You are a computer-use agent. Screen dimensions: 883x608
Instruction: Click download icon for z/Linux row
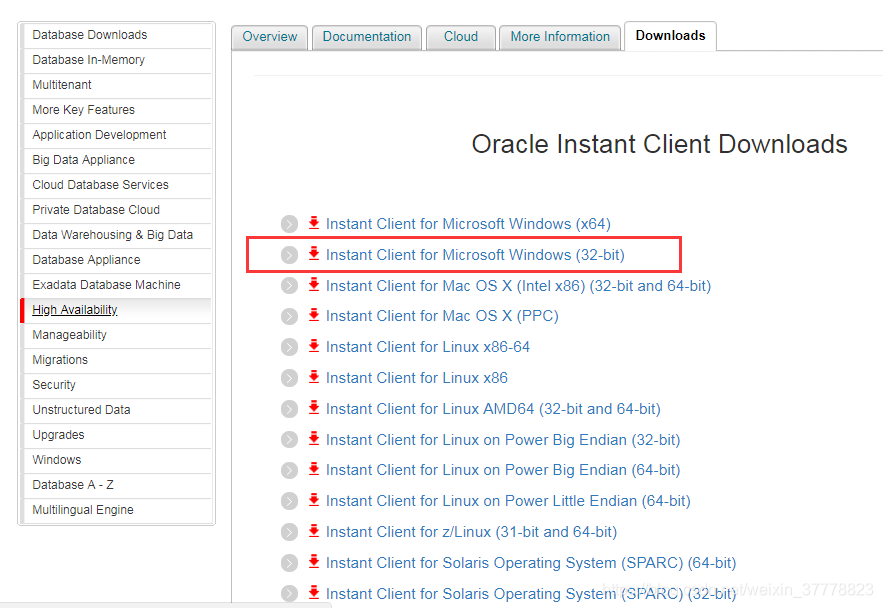coord(314,531)
